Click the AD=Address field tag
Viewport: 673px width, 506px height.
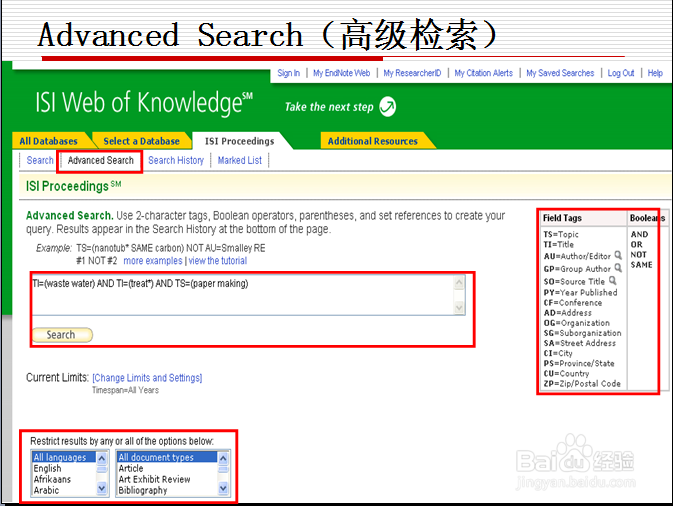[x=567, y=313]
